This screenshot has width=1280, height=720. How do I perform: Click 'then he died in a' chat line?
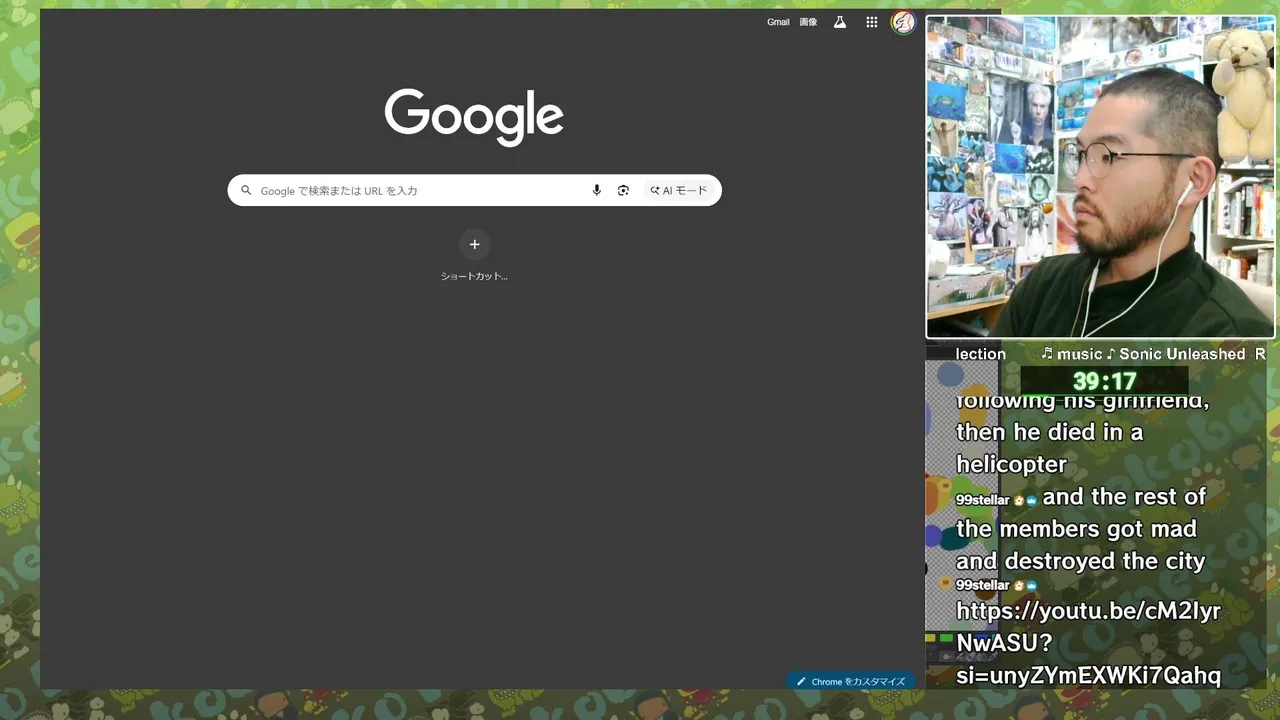click(1049, 432)
